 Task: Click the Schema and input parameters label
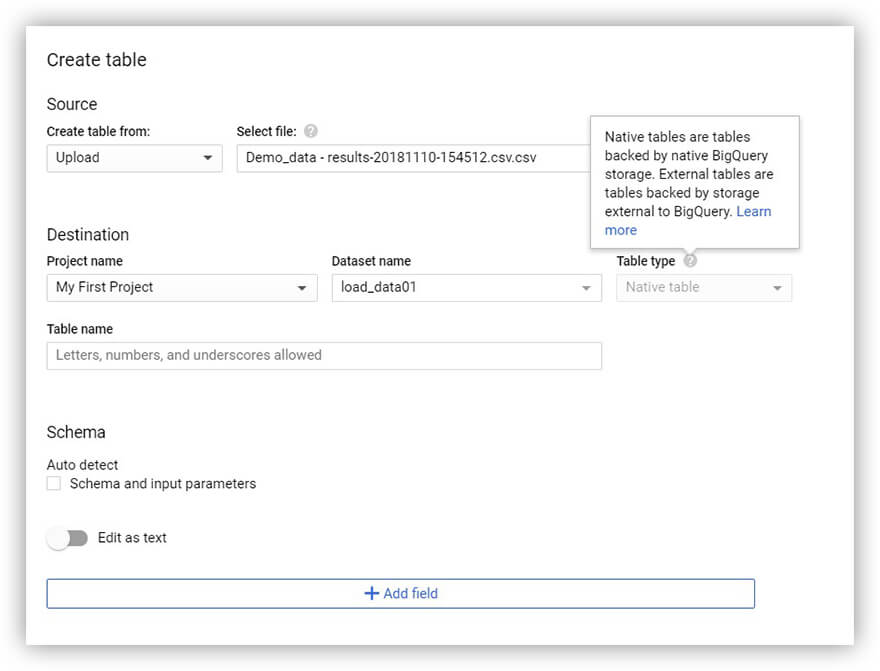coord(163,484)
